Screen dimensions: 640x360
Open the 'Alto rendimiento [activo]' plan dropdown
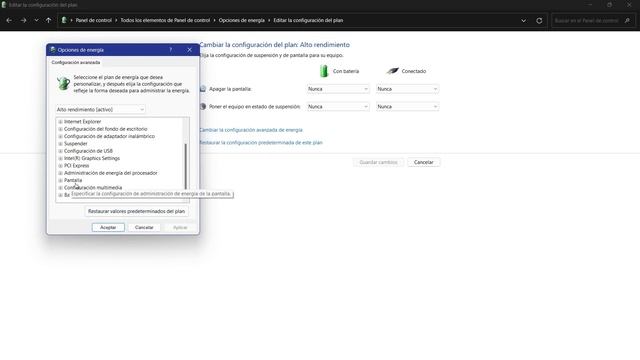click(100, 109)
